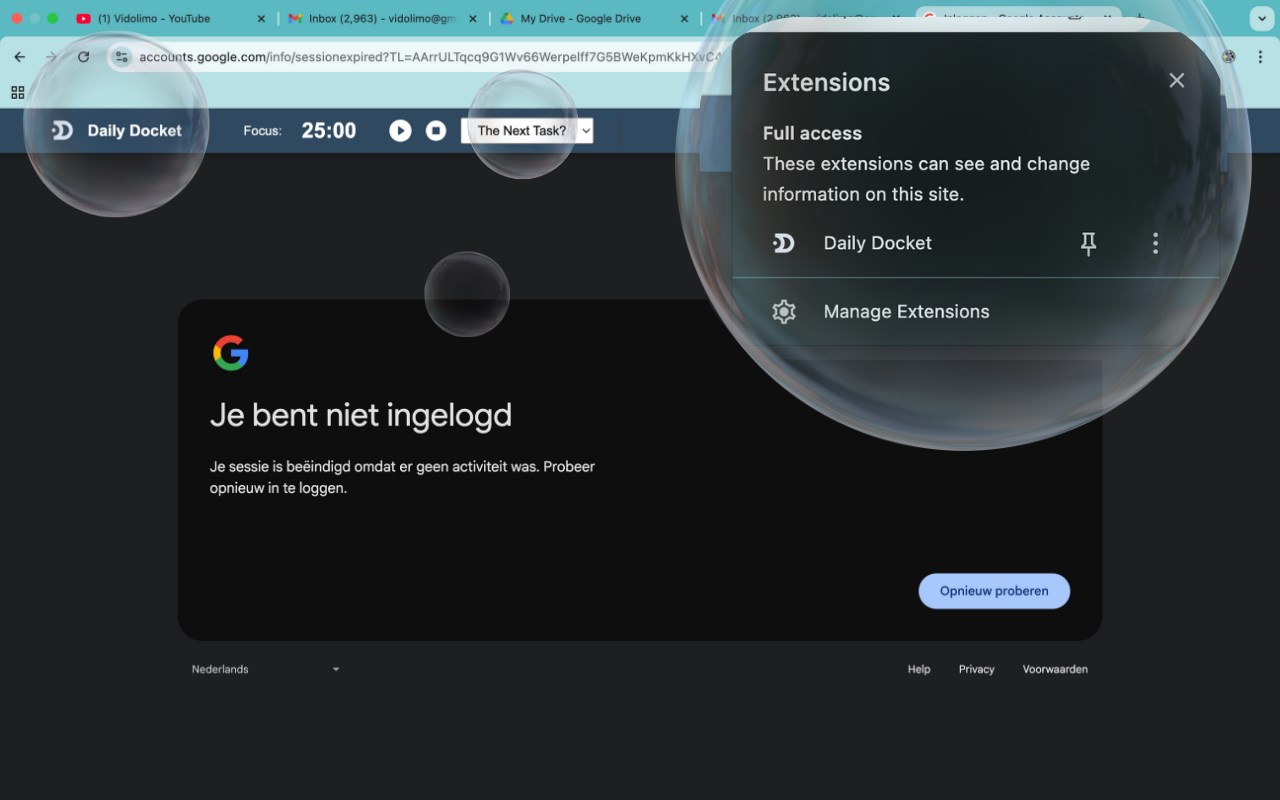This screenshot has height=800, width=1280.
Task: Open the Help link
Action: tap(919, 669)
